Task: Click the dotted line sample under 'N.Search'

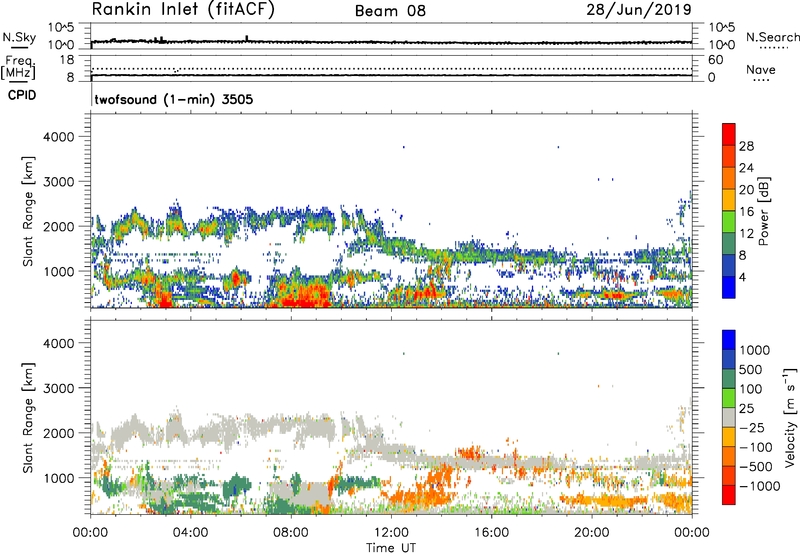Action: (x=774, y=48)
